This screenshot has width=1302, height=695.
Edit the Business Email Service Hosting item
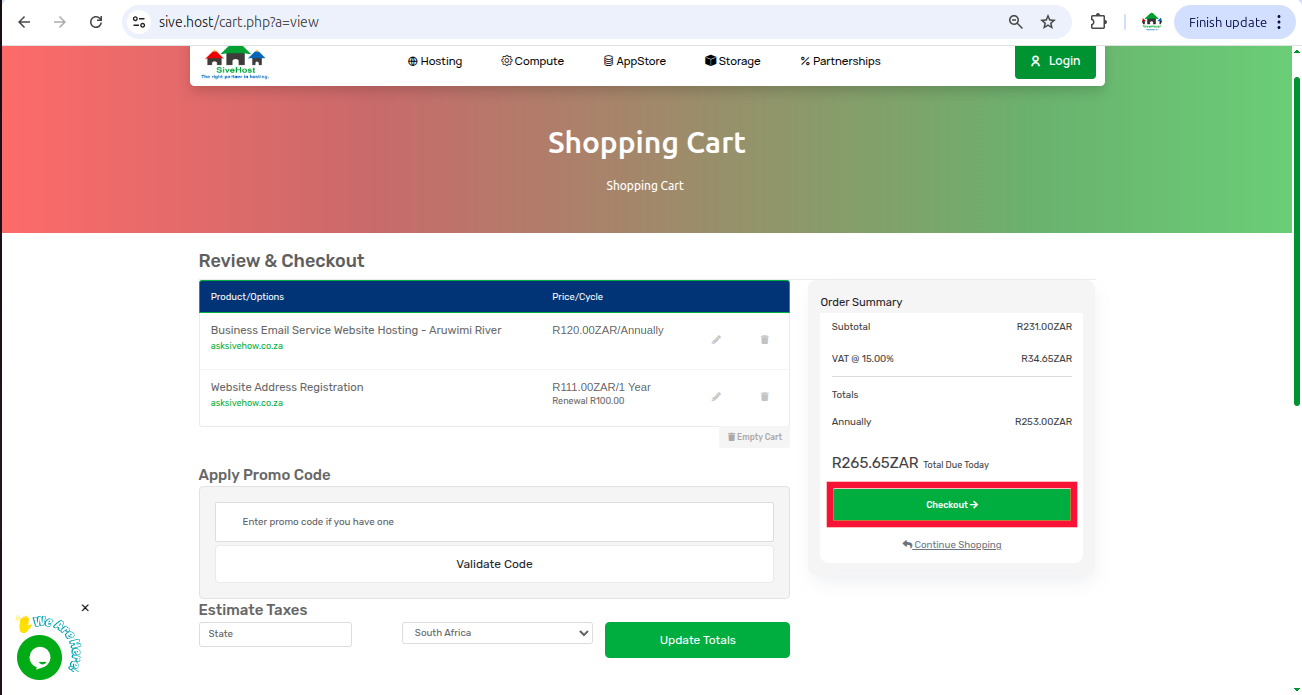click(x=716, y=340)
